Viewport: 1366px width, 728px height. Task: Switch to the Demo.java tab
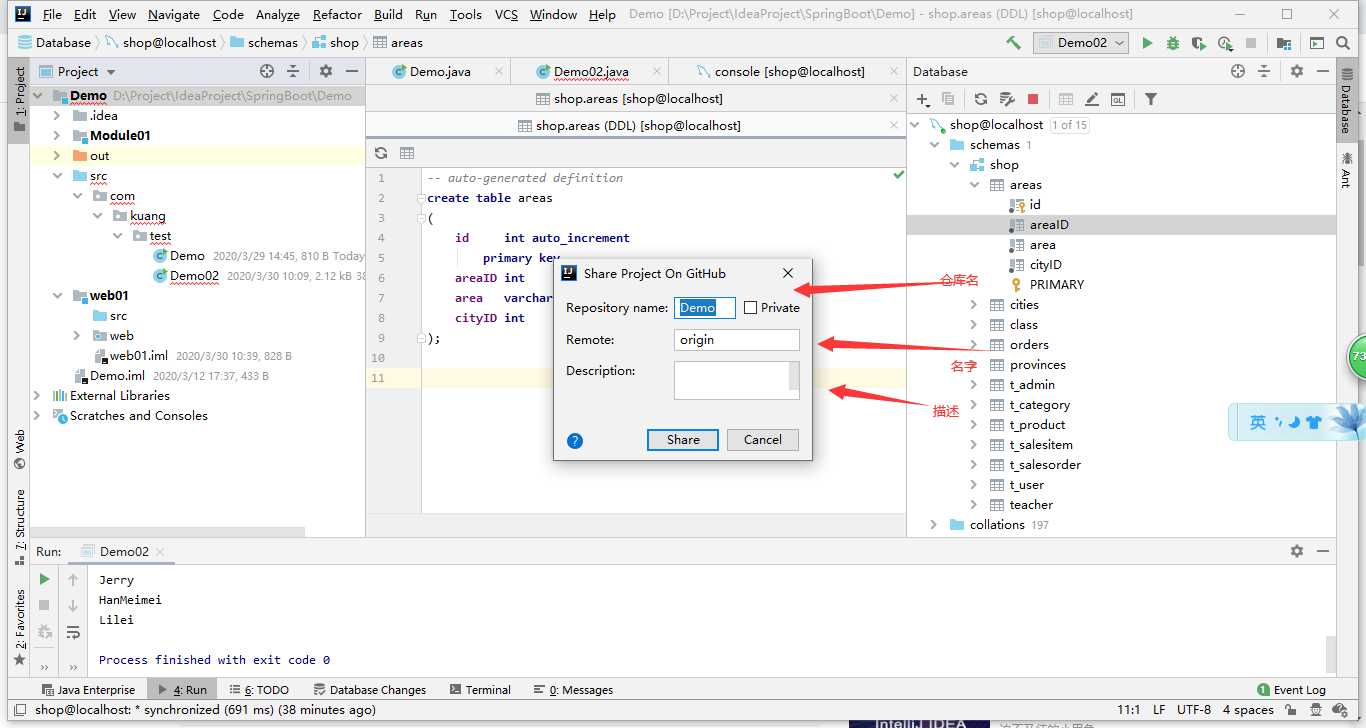point(438,71)
